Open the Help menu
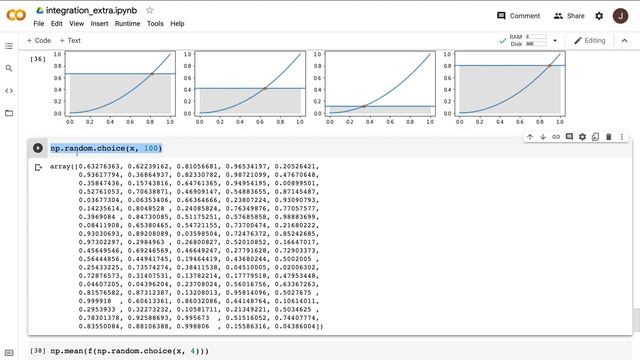The height and width of the screenshot is (360, 640). 177,24
